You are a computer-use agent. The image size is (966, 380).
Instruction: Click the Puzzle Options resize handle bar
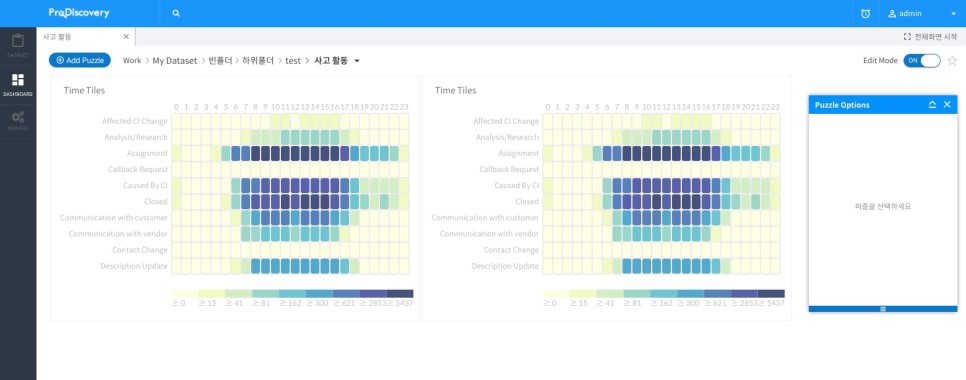pos(883,309)
